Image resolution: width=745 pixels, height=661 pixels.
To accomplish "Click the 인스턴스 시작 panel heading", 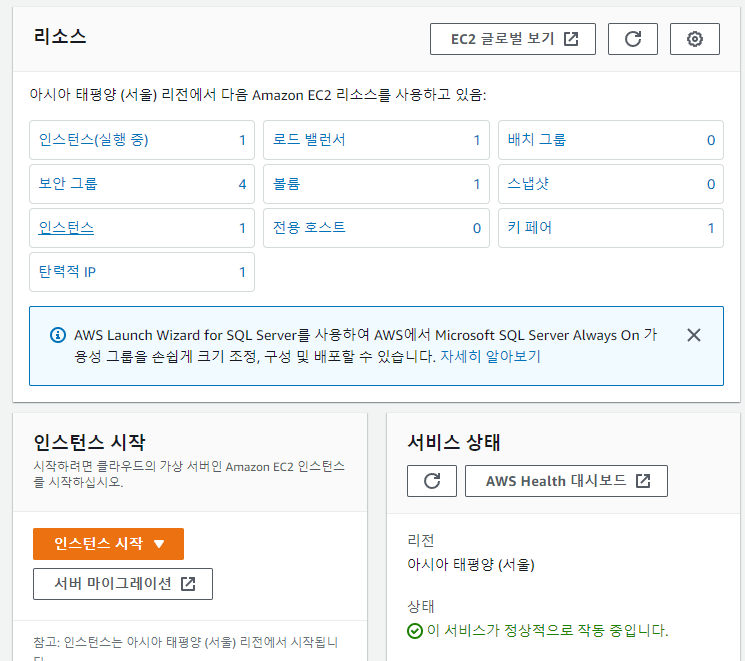I will (89, 442).
